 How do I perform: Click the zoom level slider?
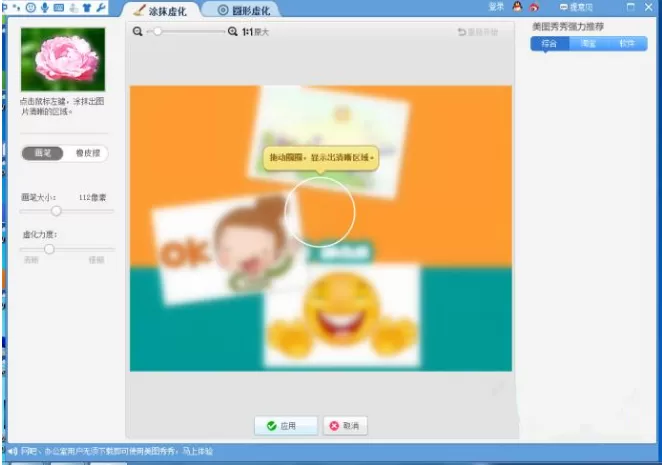point(185,31)
